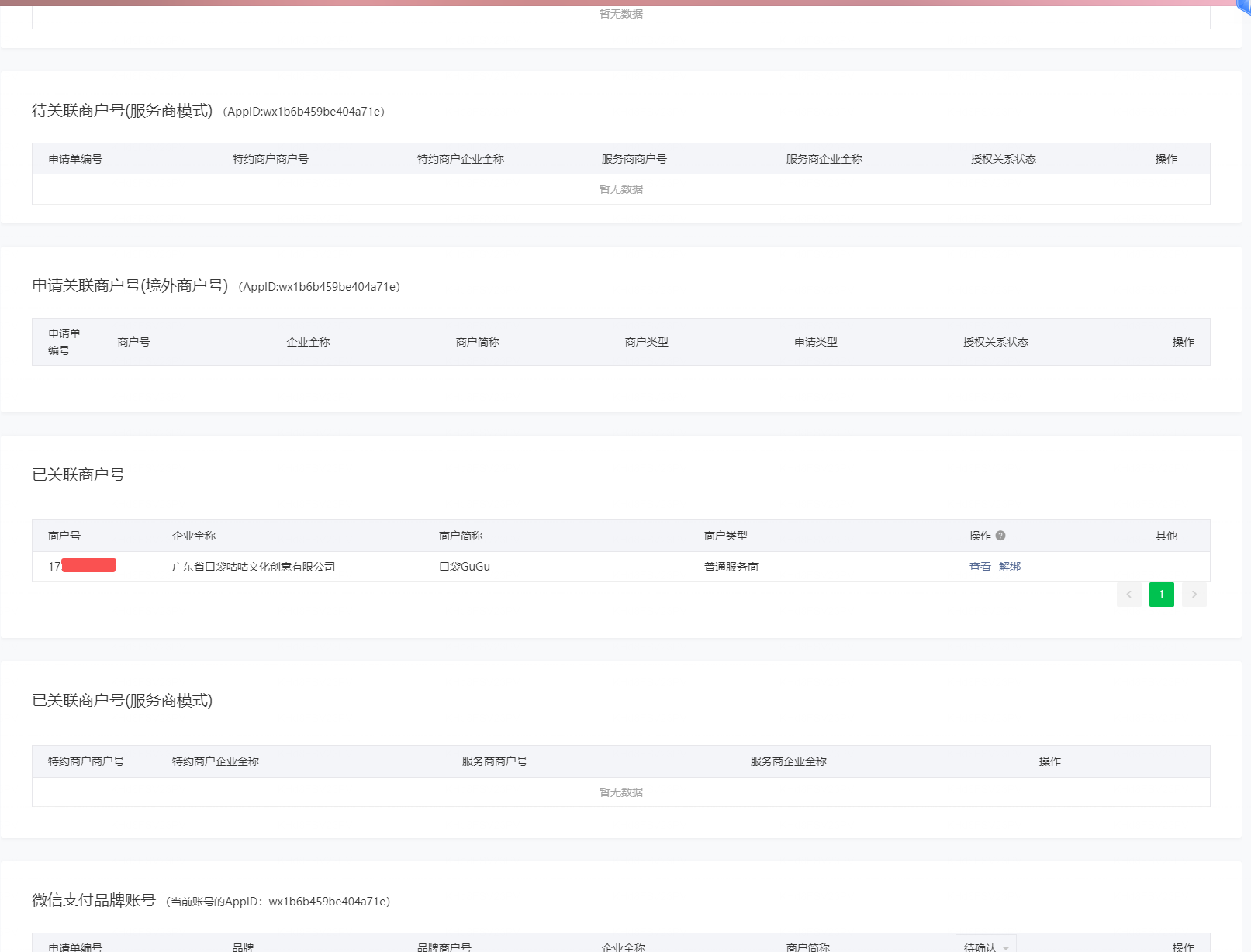Click the 口袋GuGu merchant short name
Viewport: 1251px width, 952px height.
[x=465, y=567]
